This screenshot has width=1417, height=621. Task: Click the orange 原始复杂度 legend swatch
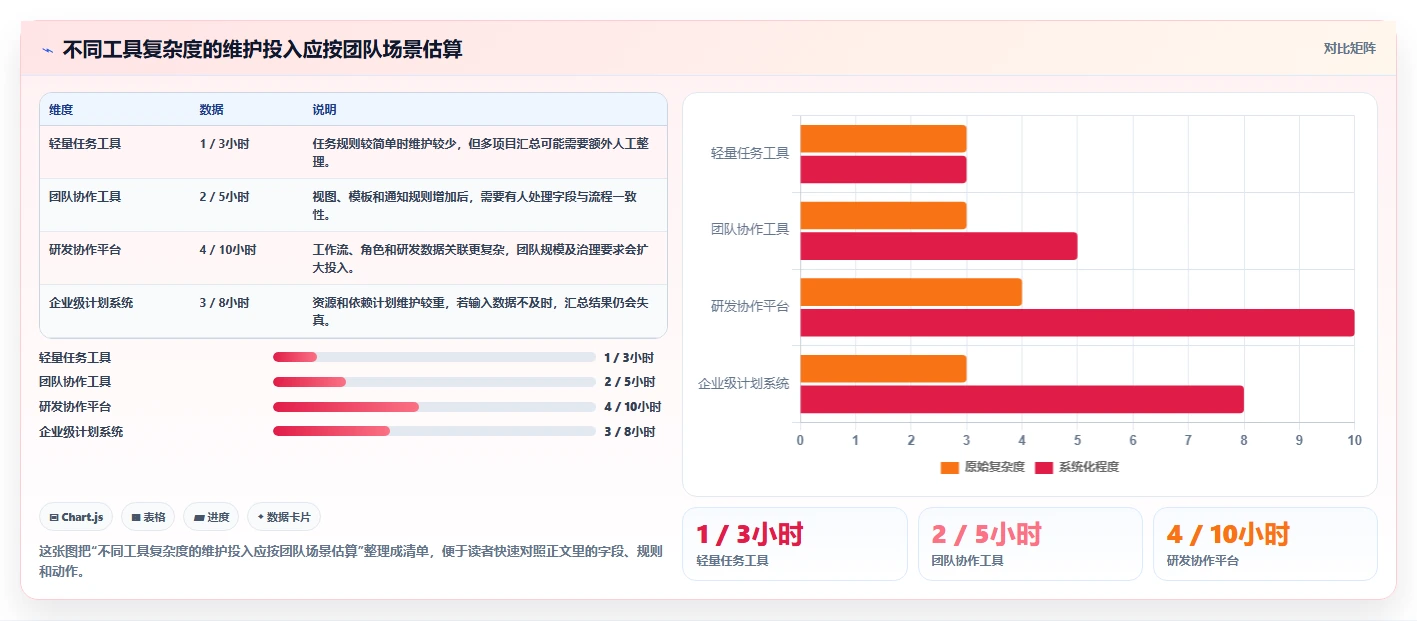coord(950,467)
